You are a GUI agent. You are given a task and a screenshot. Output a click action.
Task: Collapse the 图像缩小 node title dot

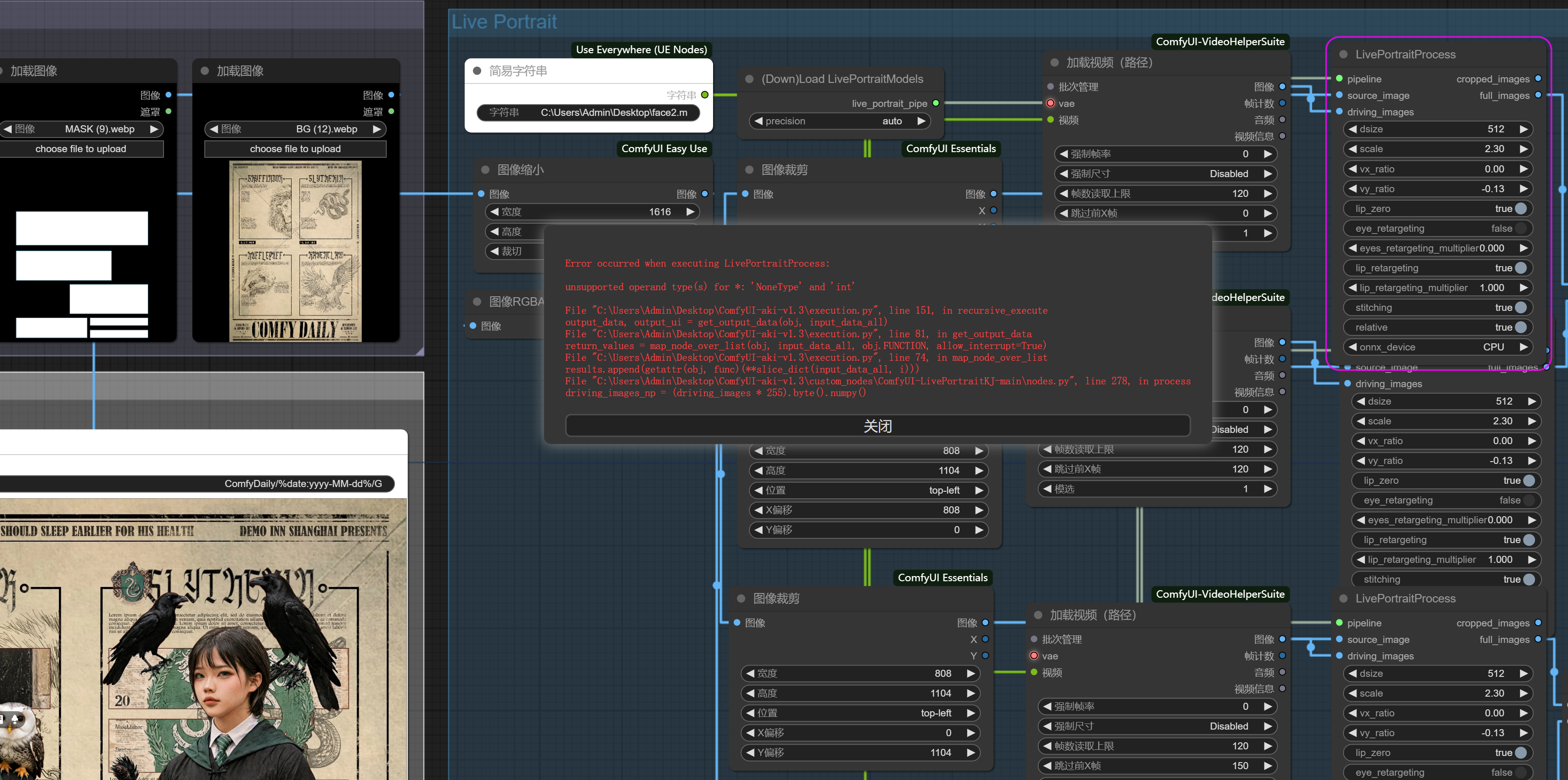[x=485, y=170]
